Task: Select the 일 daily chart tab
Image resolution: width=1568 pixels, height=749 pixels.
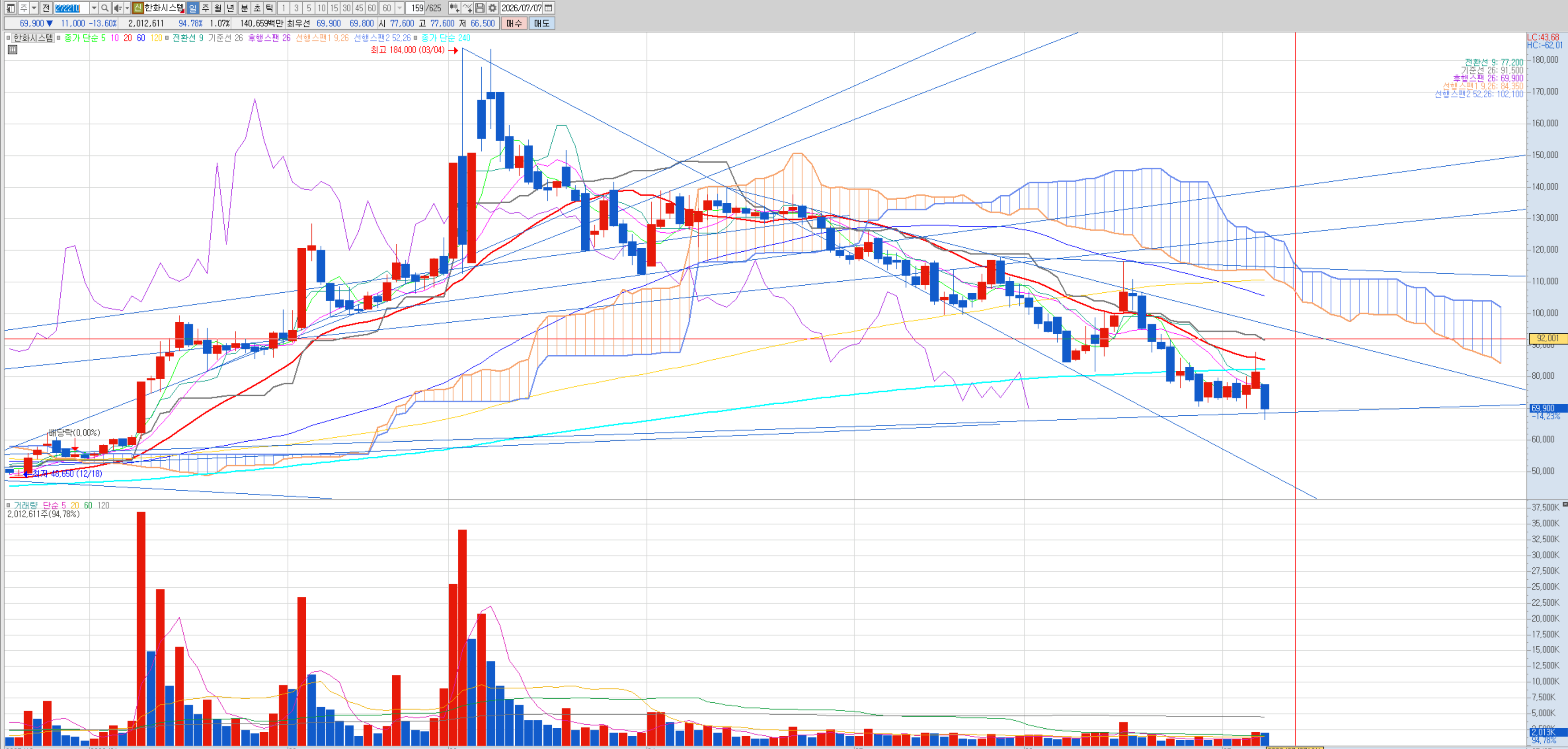Action: [192, 8]
